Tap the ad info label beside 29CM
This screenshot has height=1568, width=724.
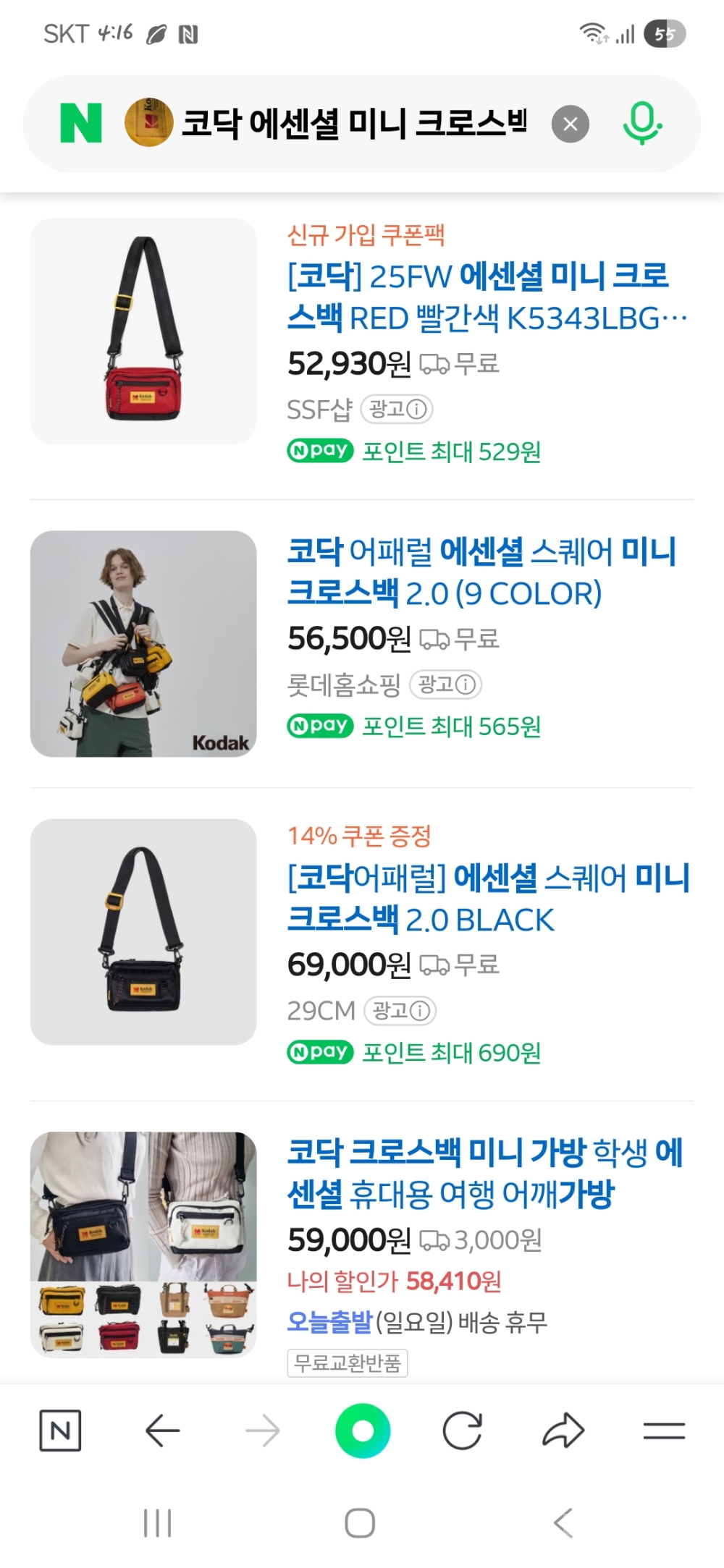click(x=400, y=1011)
